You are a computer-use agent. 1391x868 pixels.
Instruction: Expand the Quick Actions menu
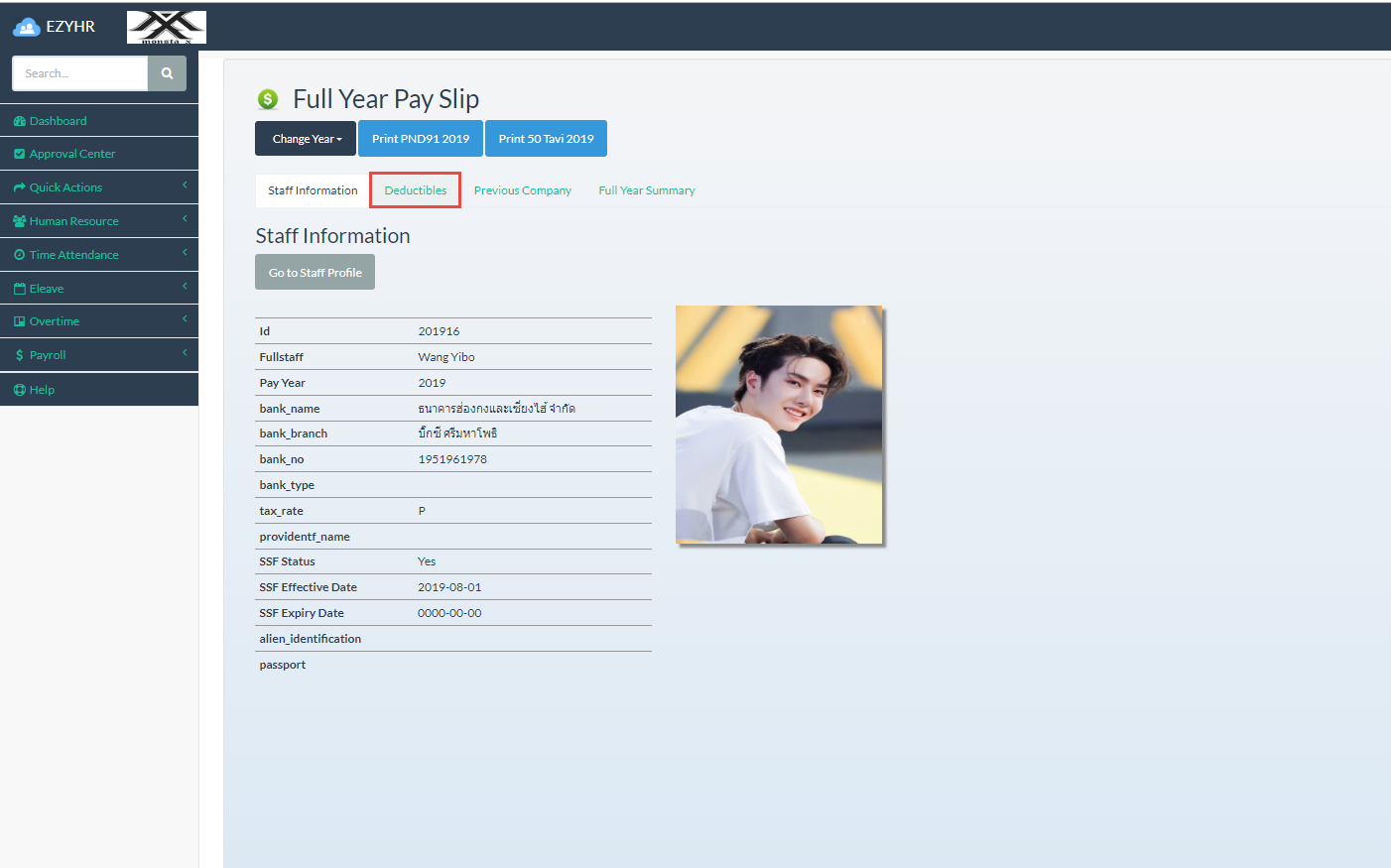(x=65, y=187)
